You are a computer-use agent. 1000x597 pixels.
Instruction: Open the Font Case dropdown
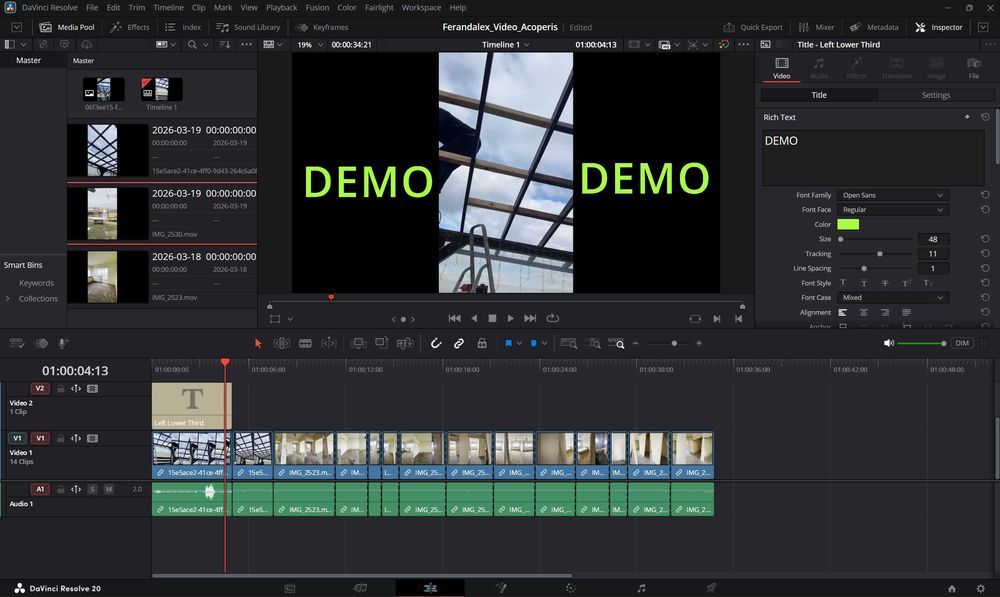pyautogui.click(x=892, y=298)
